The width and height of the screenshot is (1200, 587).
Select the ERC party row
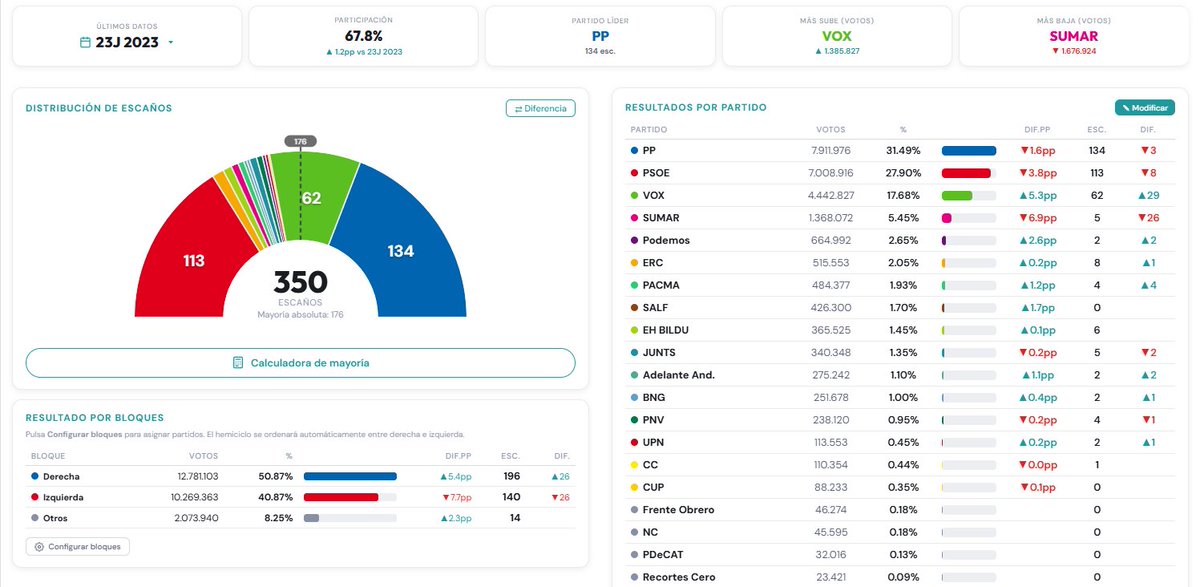(x=900, y=263)
